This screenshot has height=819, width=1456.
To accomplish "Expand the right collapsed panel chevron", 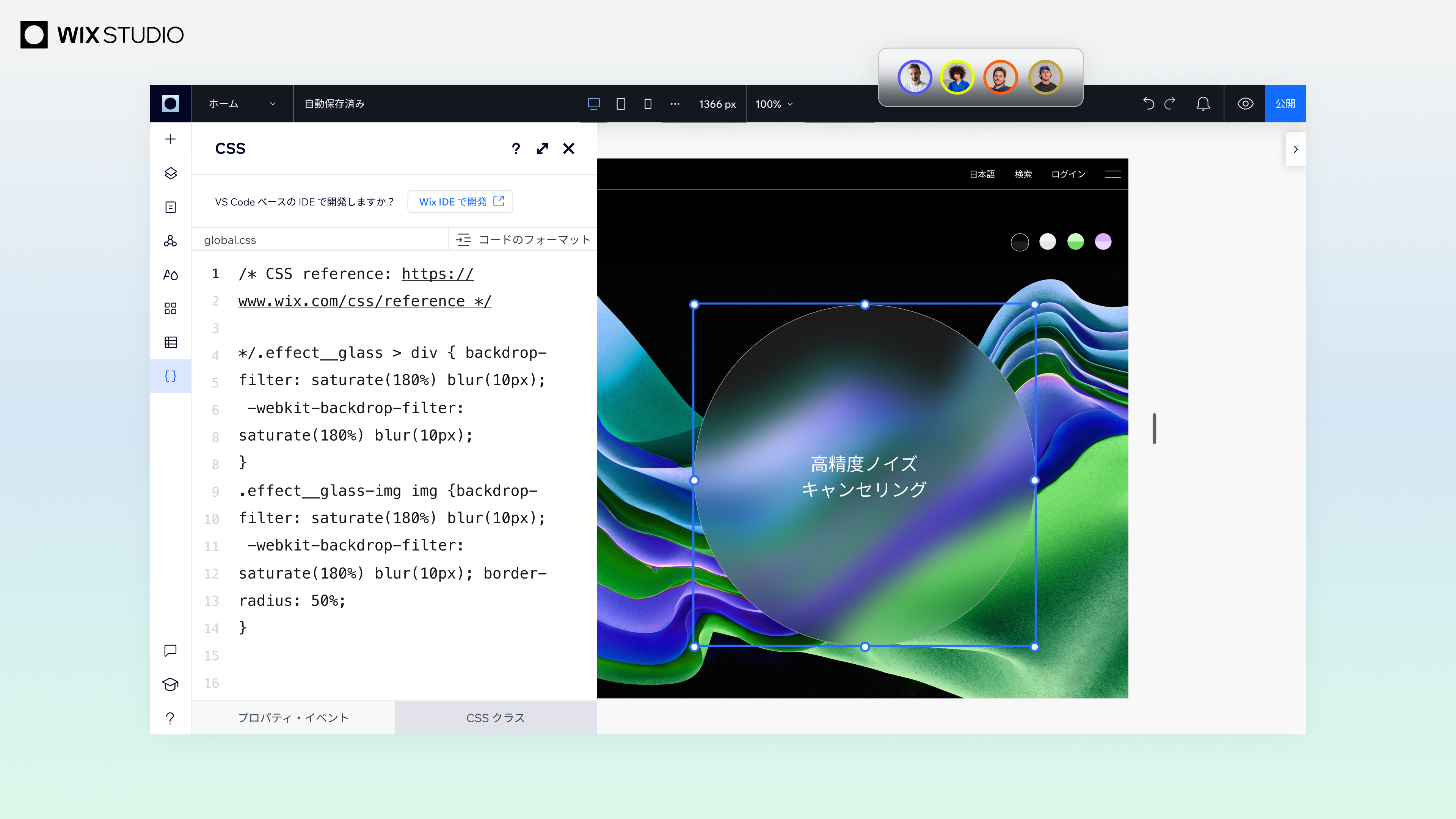I will click(x=1296, y=149).
